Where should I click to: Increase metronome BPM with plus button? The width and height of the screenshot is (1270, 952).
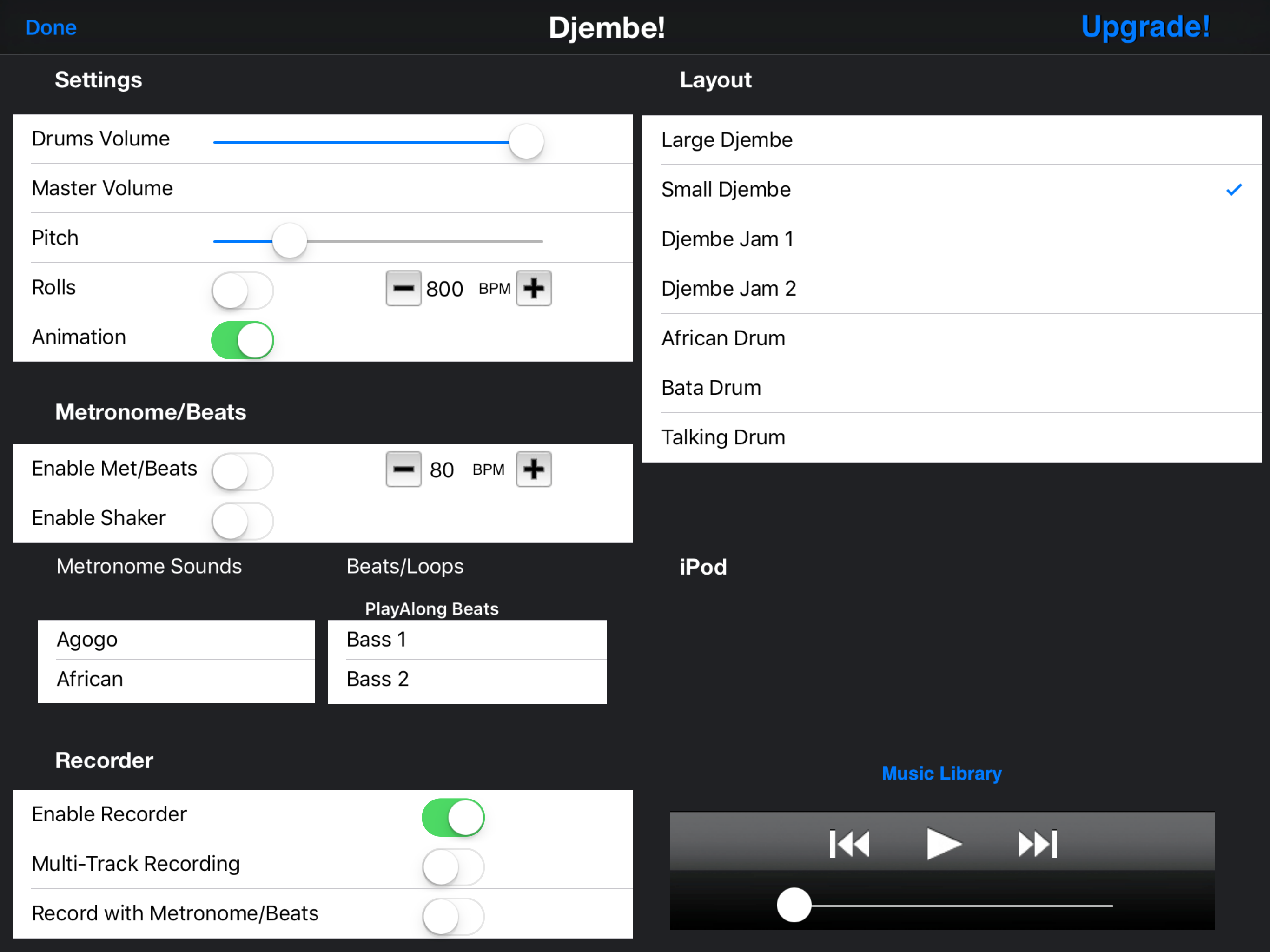[x=533, y=469]
